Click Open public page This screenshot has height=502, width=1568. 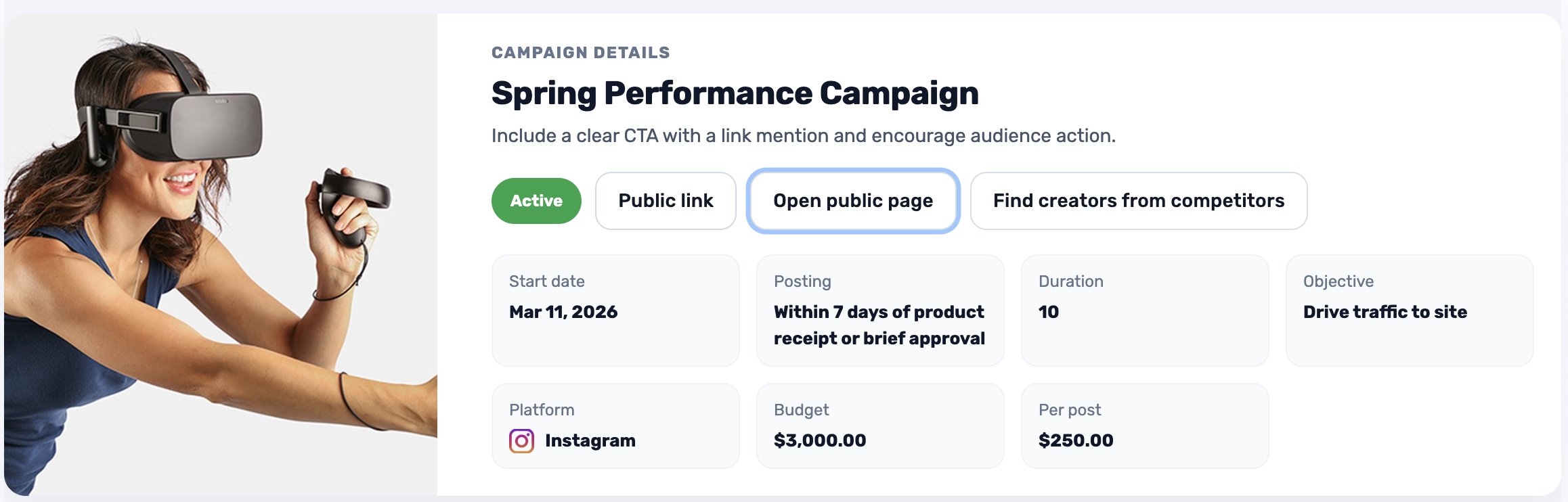852,200
